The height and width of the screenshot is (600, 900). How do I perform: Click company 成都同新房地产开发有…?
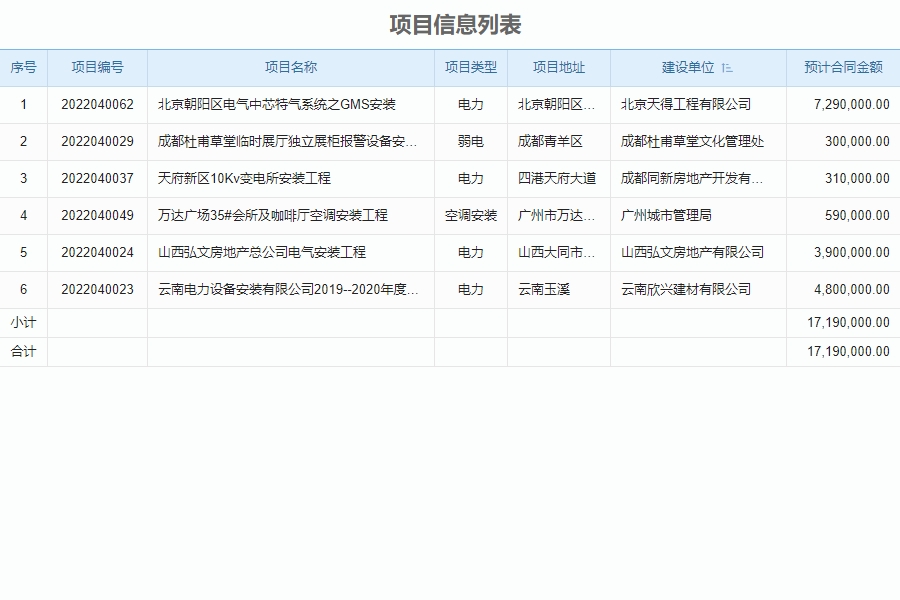click(x=692, y=179)
